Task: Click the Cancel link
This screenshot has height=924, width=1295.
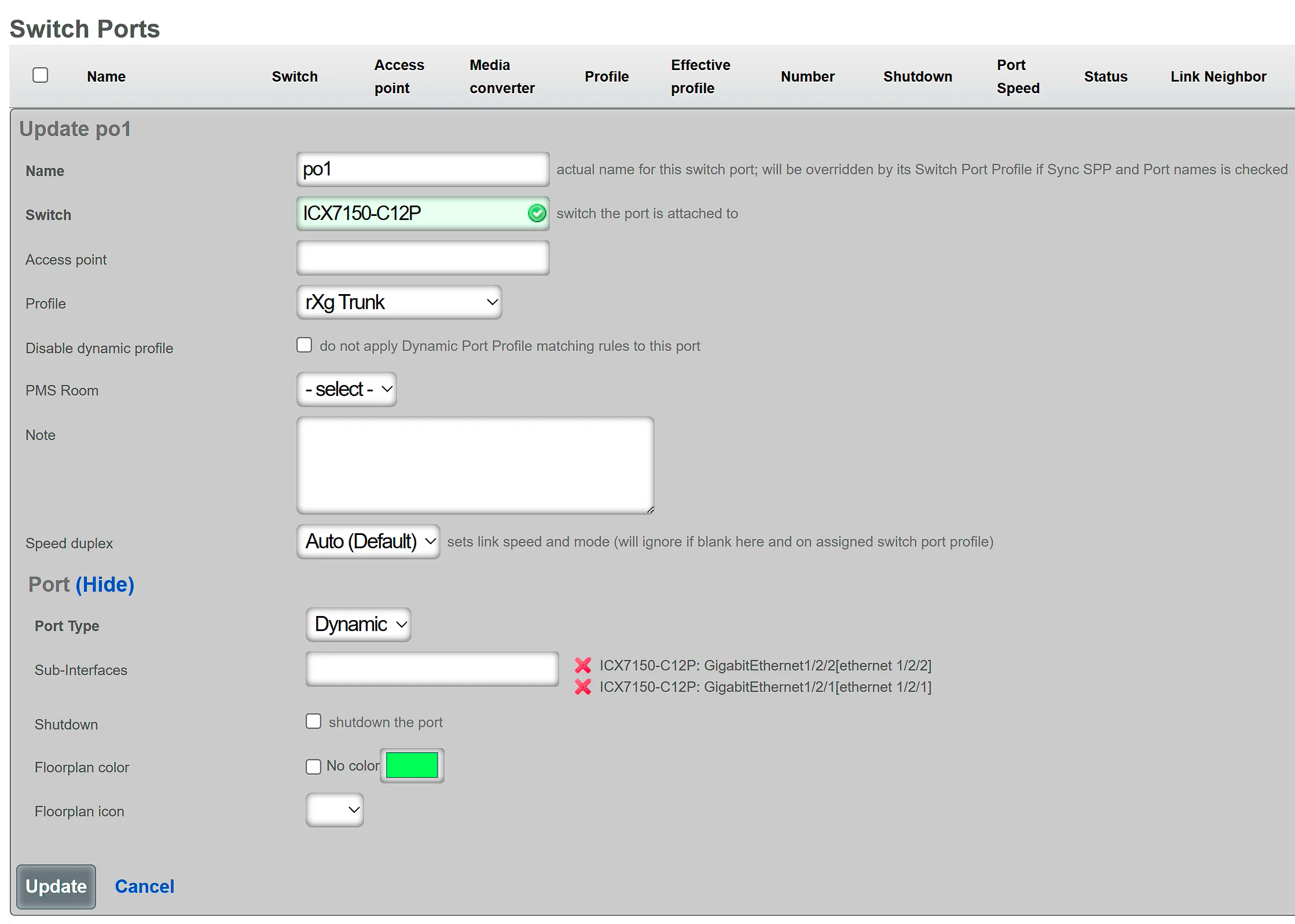Action: tap(144, 886)
